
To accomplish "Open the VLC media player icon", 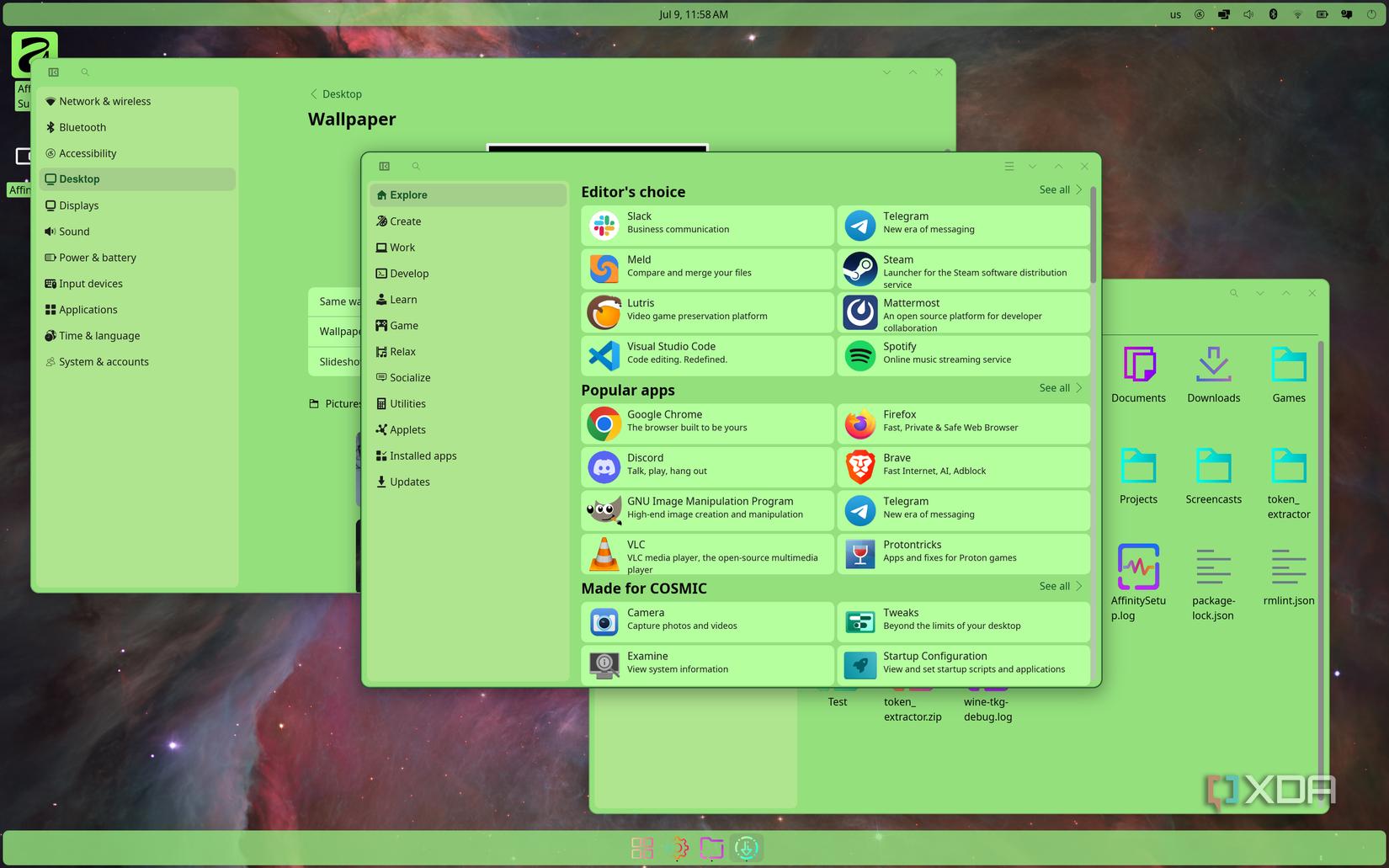I will pyautogui.click(x=604, y=554).
